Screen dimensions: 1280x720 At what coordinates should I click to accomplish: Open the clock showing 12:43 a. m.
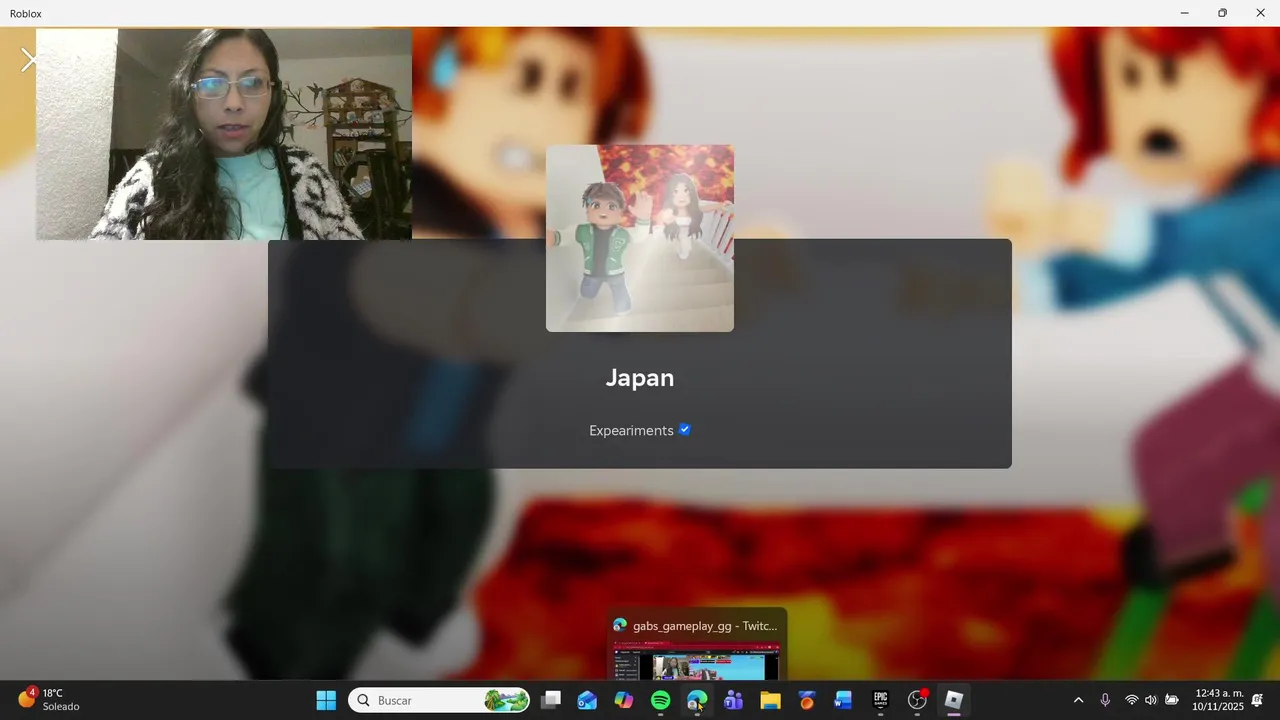click(1219, 699)
